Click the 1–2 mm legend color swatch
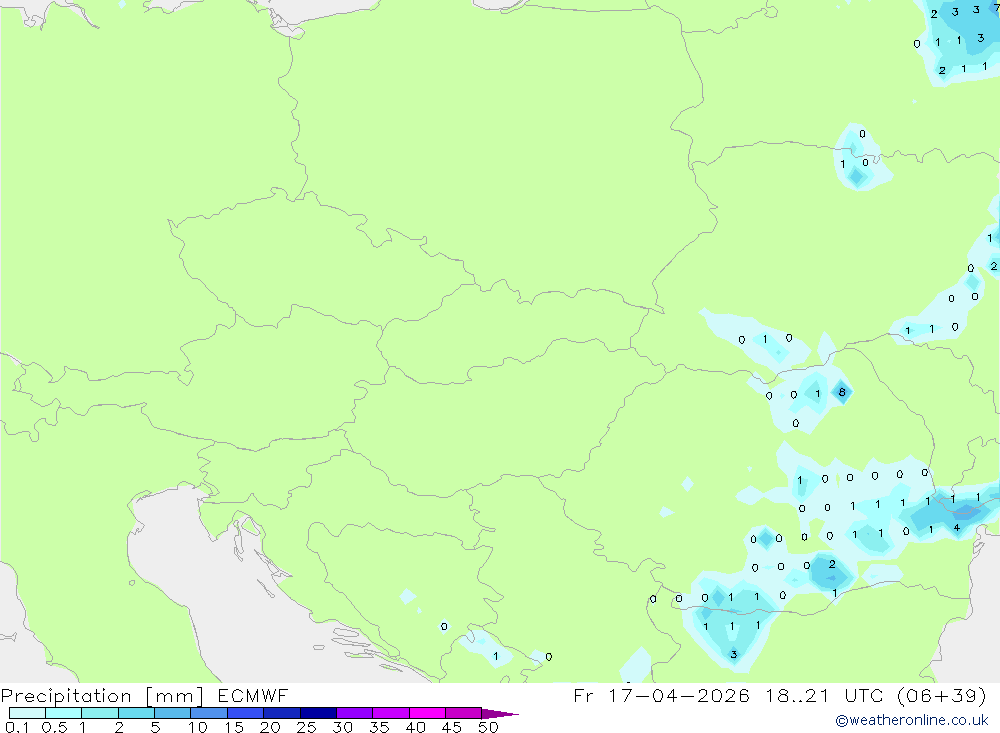This screenshot has width=1000, height=733. [x=99, y=713]
